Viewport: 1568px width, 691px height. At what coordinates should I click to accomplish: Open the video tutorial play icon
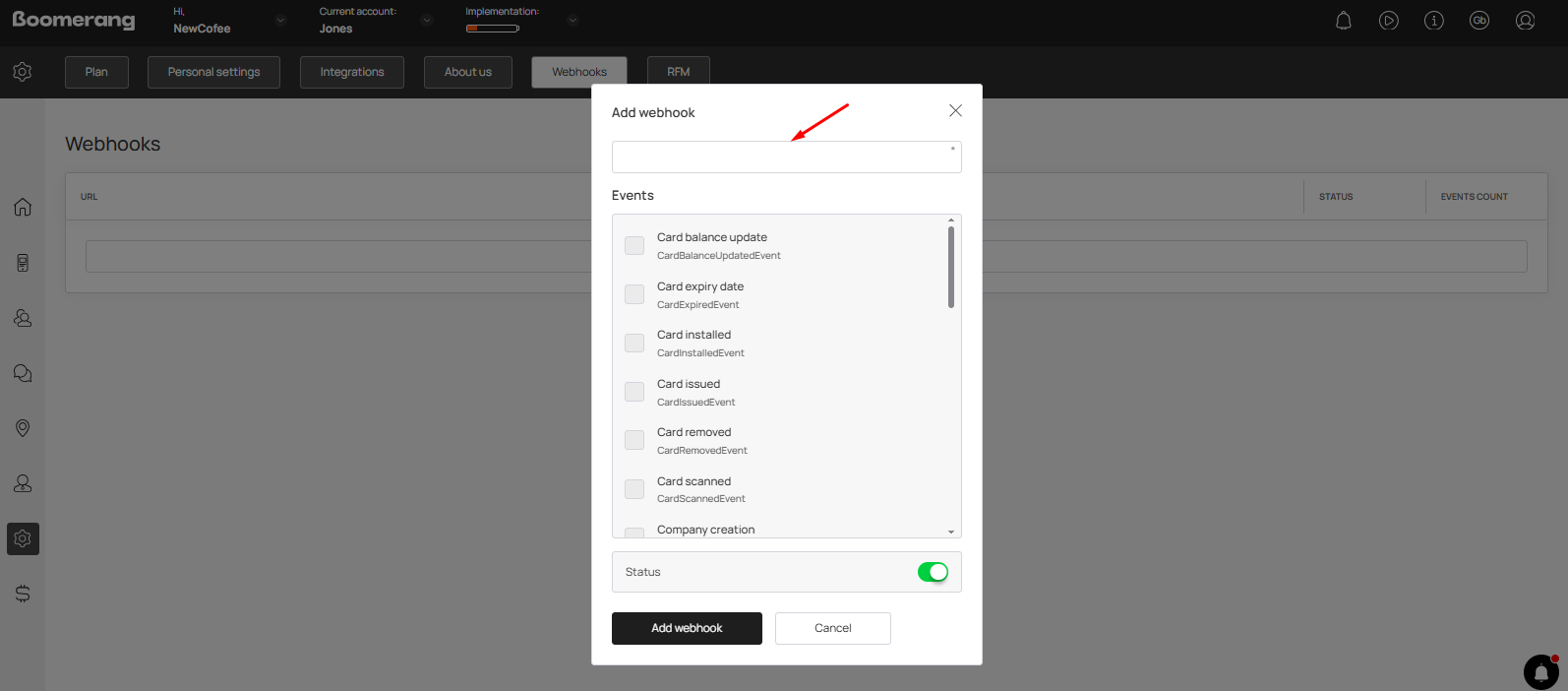1388,21
